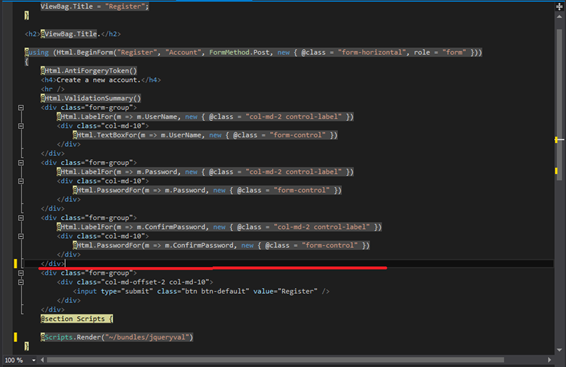This screenshot has width=566, height=367.
Task: Collapse the col-md-offset-2 col-md-10 div
Action: pyautogui.click(x=21, y=282)
